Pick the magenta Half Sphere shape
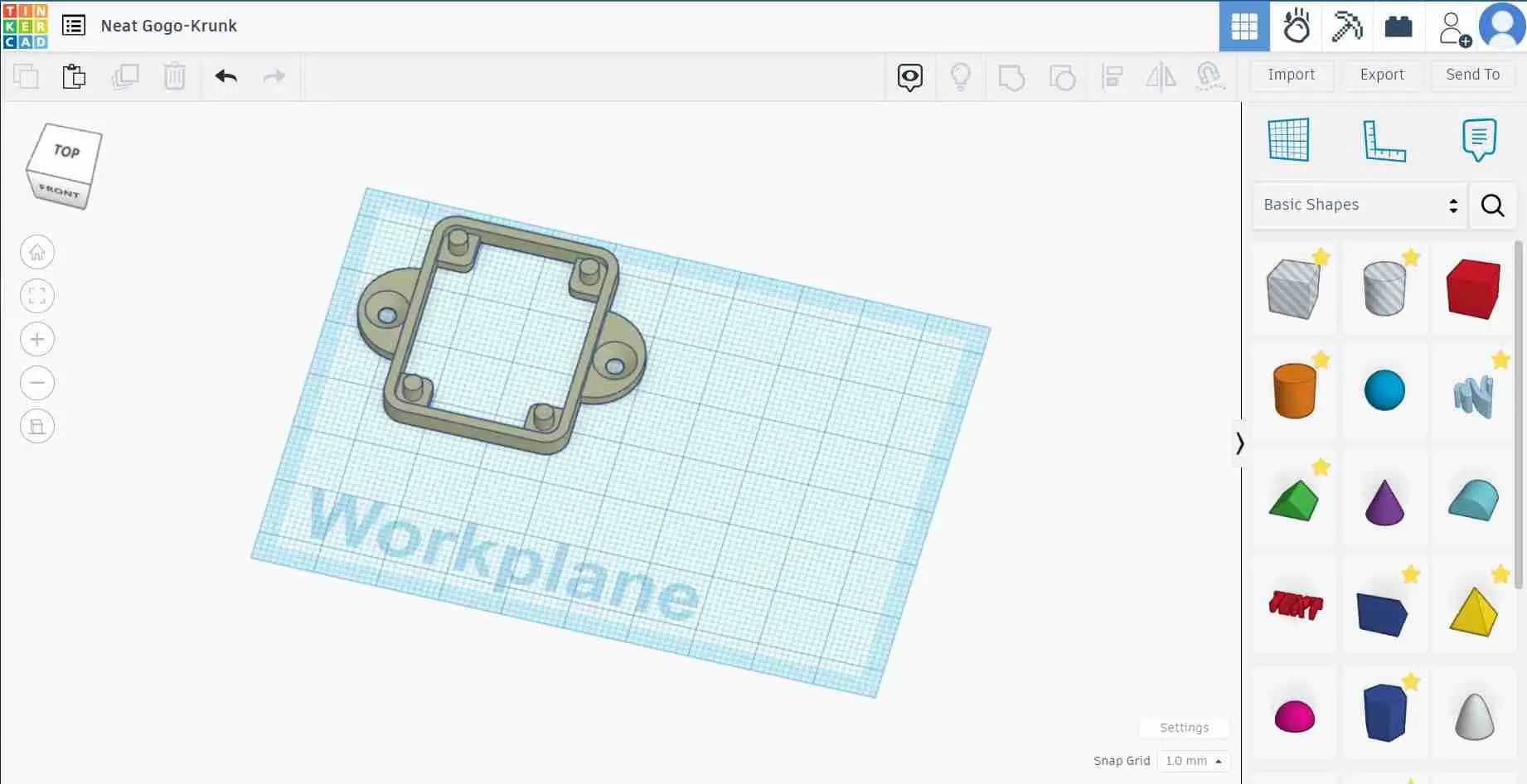The height and width of the screenshot is (784, 1527). click(x=1294, y=716)
